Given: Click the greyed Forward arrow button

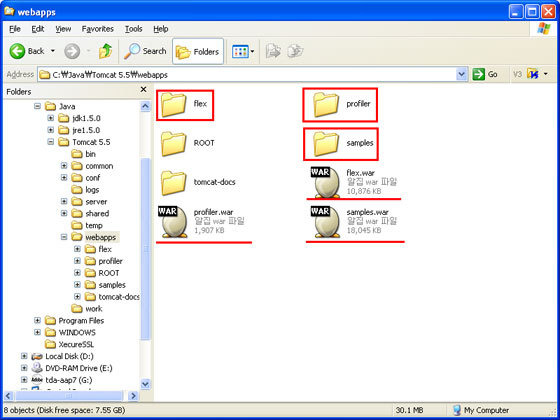Looking at the screenshot, I should click(x=72, y=51).
